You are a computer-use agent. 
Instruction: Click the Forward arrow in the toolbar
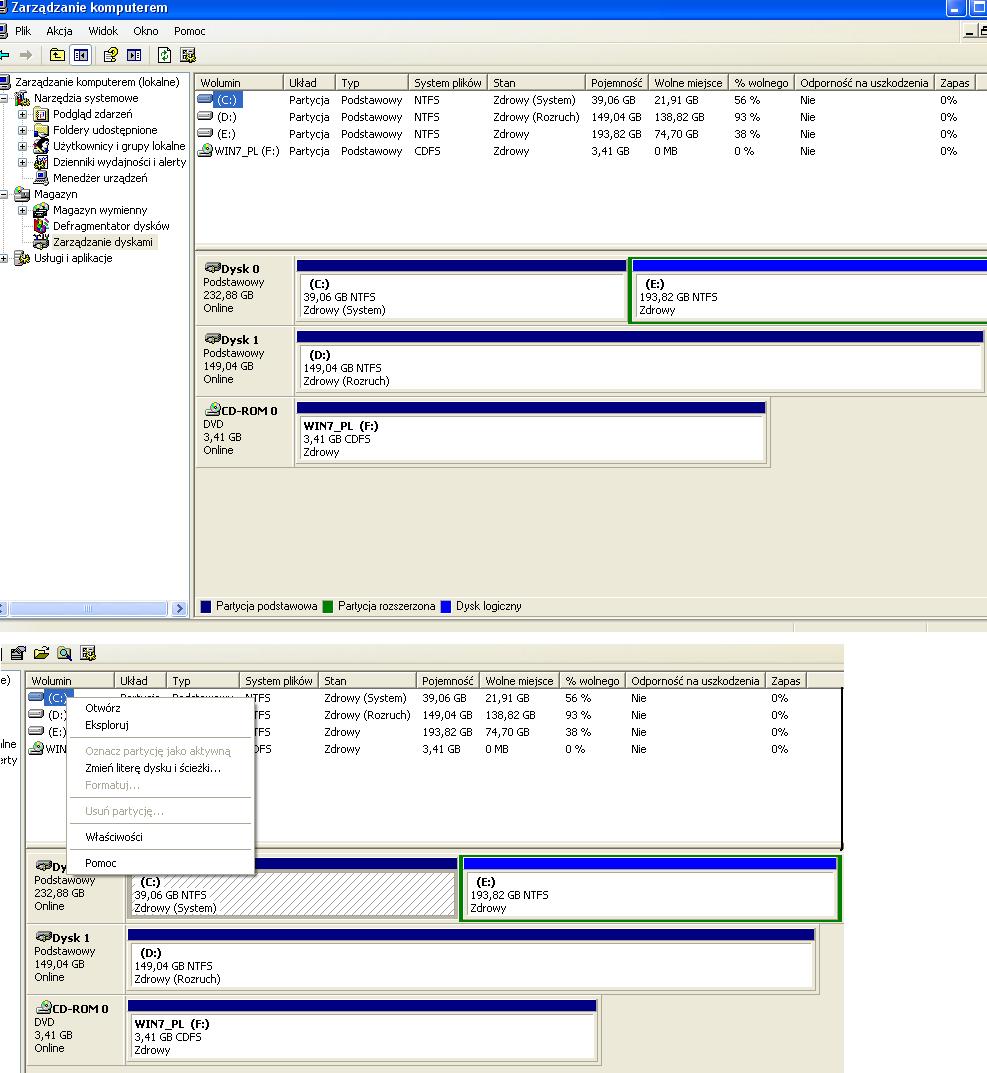click(26, 55)
